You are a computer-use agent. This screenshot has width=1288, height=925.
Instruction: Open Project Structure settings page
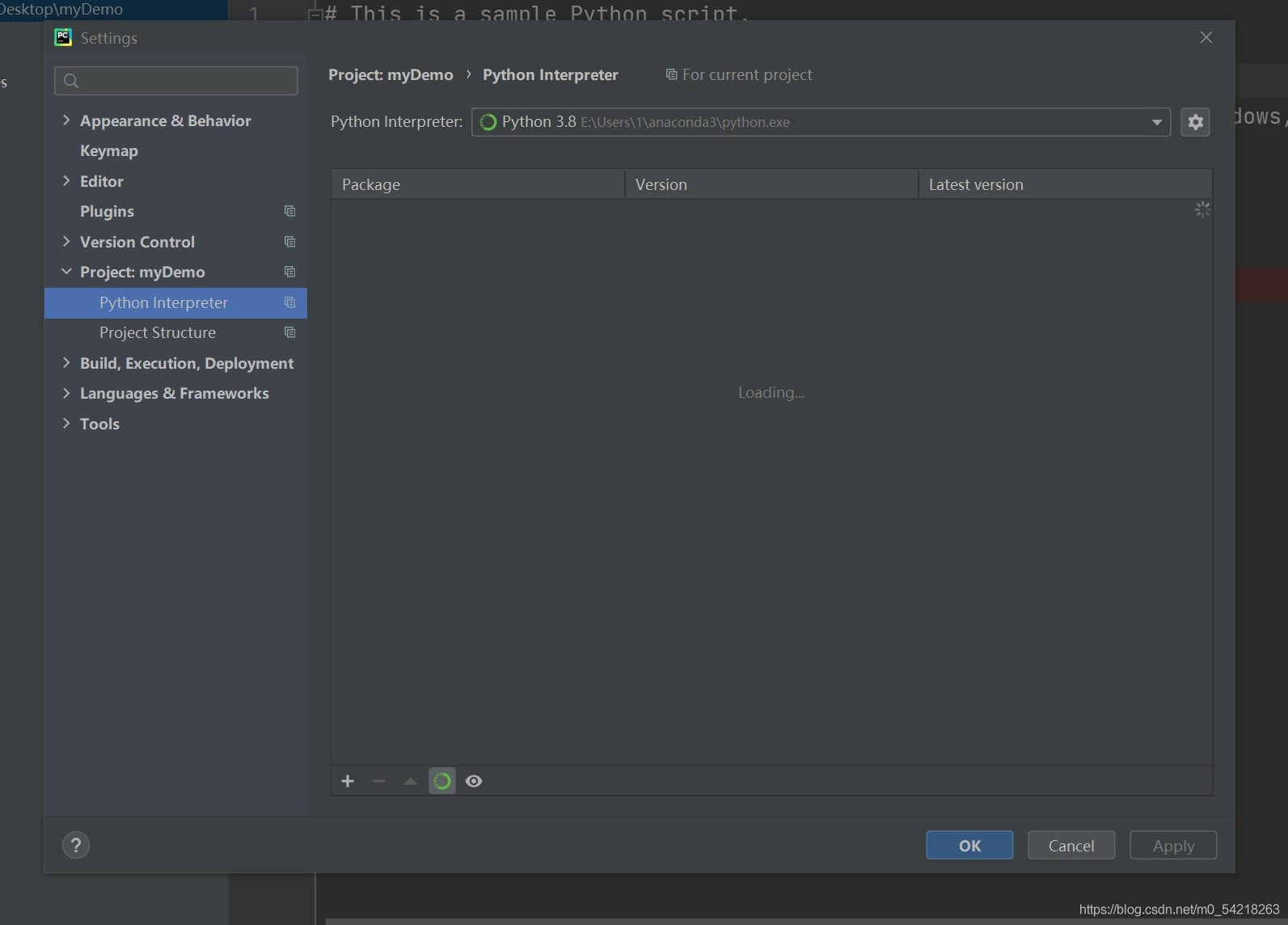point(158,332)
